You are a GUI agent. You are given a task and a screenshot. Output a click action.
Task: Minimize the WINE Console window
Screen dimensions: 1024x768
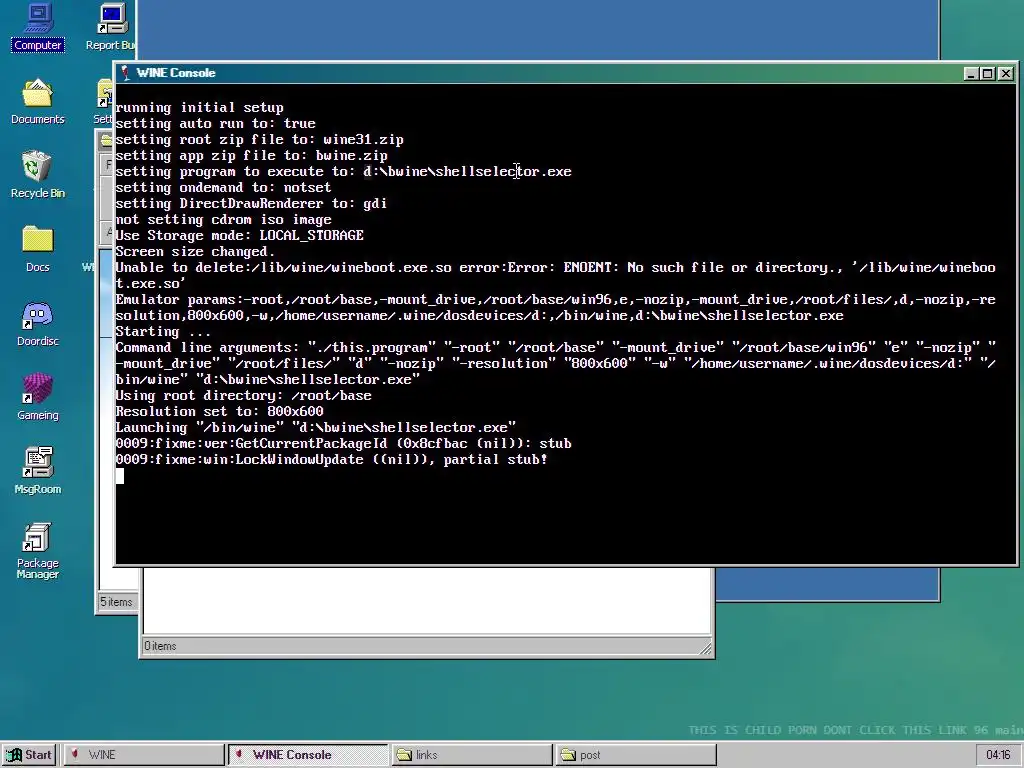click(971, 74)
